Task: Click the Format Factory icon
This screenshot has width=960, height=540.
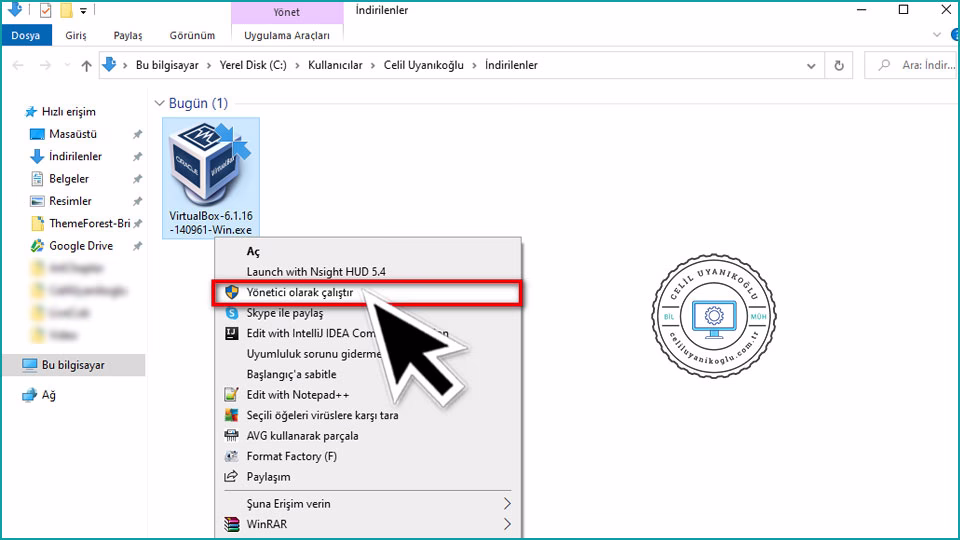Action: (x=231, y=456)
